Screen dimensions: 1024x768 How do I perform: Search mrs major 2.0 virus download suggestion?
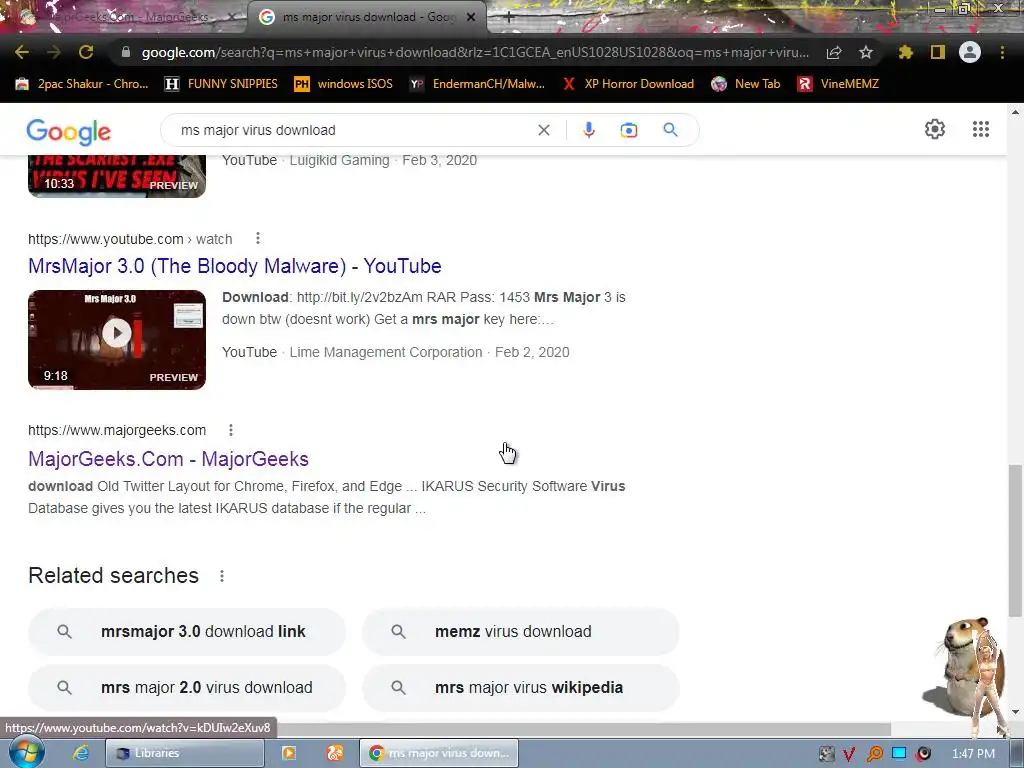(187, 688)
